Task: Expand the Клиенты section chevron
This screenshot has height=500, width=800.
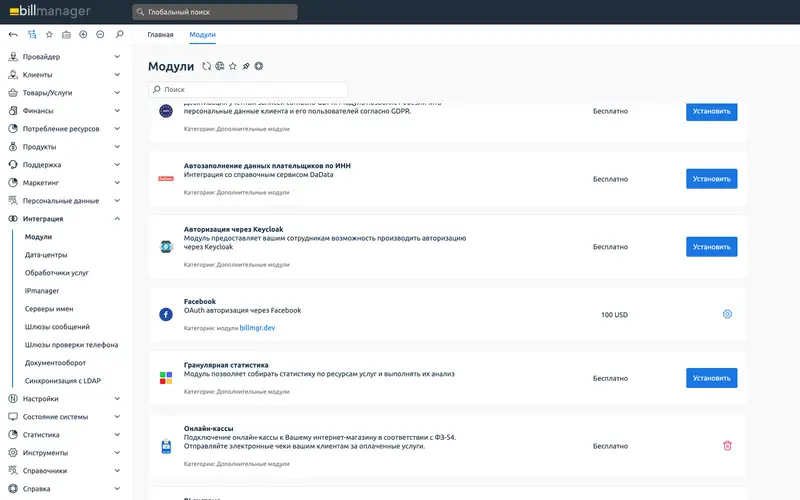Action: click(x=117, y=74)
